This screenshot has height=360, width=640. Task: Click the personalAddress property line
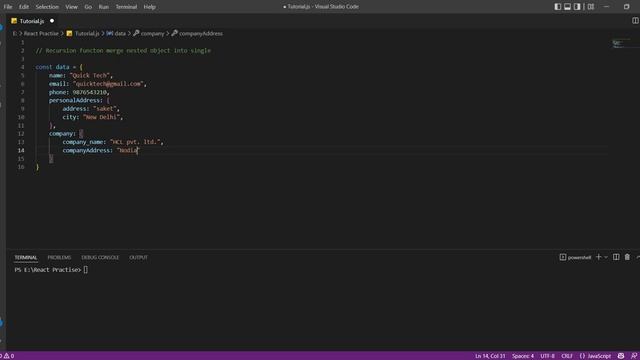(80, 100)
